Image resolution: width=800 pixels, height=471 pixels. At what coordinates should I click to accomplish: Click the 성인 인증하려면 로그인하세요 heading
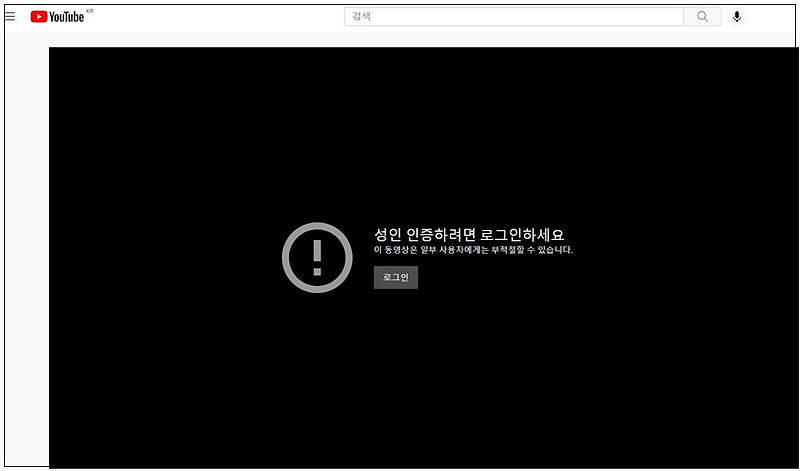pyautogui.click(x=469, y=235)
